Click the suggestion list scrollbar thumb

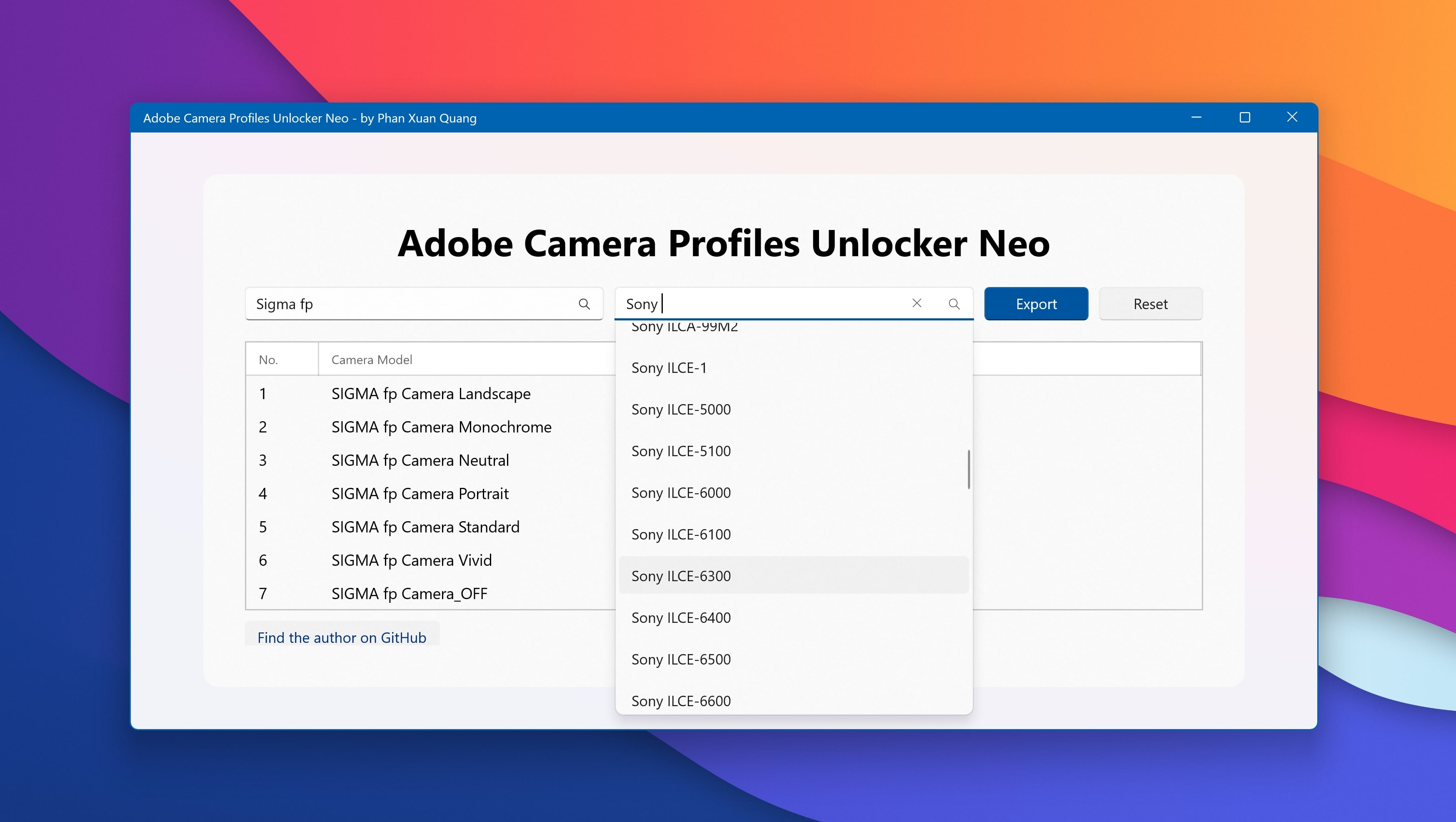(968, 469)
